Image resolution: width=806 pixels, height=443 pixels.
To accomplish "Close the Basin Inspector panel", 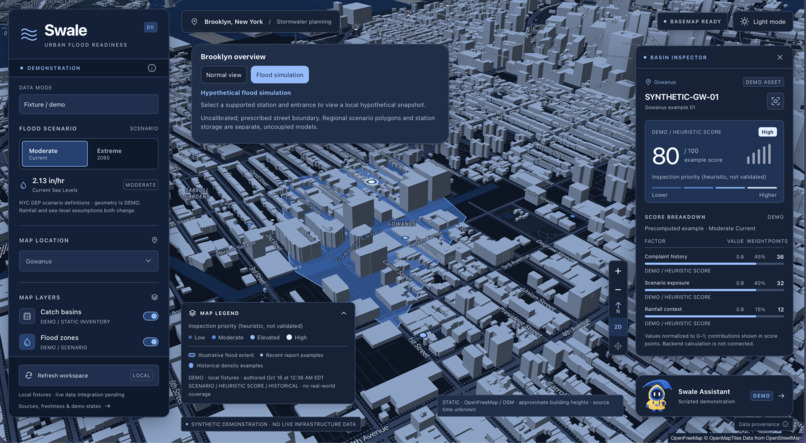I will click(x=780, y=58).
